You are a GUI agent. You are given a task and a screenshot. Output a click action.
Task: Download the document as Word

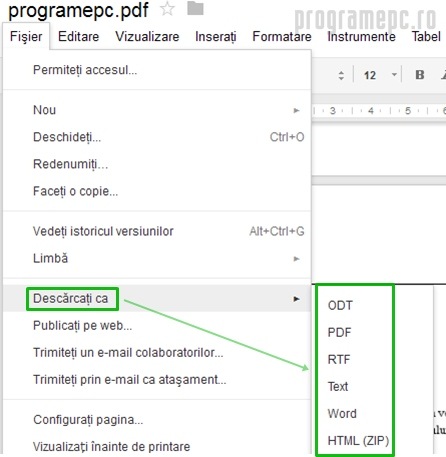click(342, 413)
